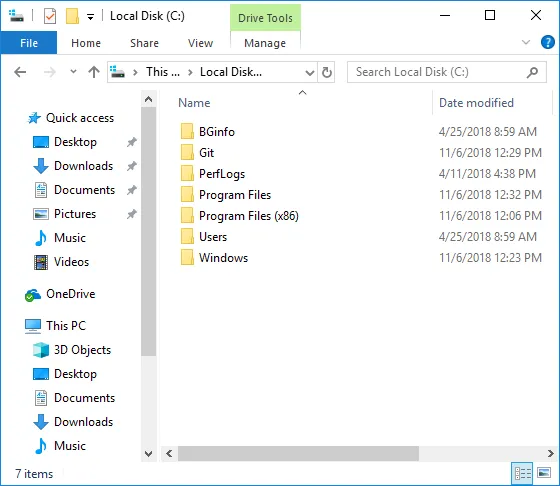Open Help with the question mark icon
Viewport: 560px width, 486px height.
click(548, 42)
